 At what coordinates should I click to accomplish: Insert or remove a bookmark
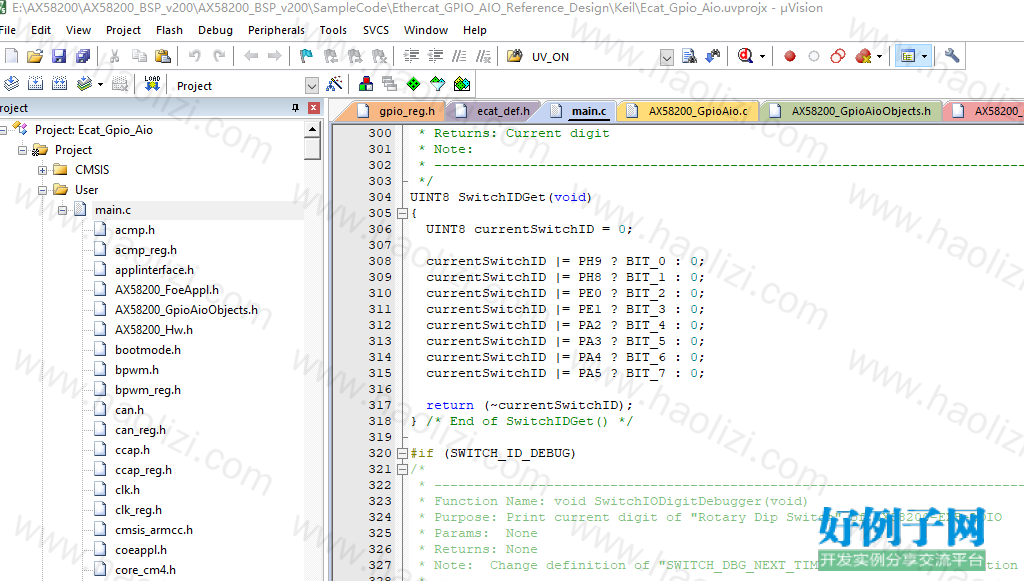[306, 56]
